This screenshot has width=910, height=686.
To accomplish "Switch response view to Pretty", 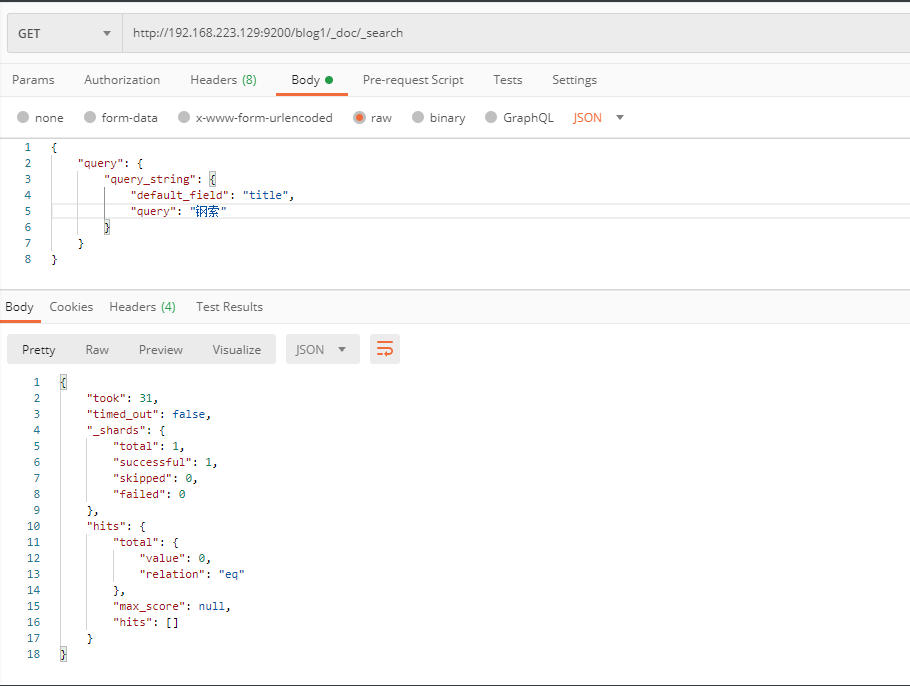I will [x=39, y=349].
